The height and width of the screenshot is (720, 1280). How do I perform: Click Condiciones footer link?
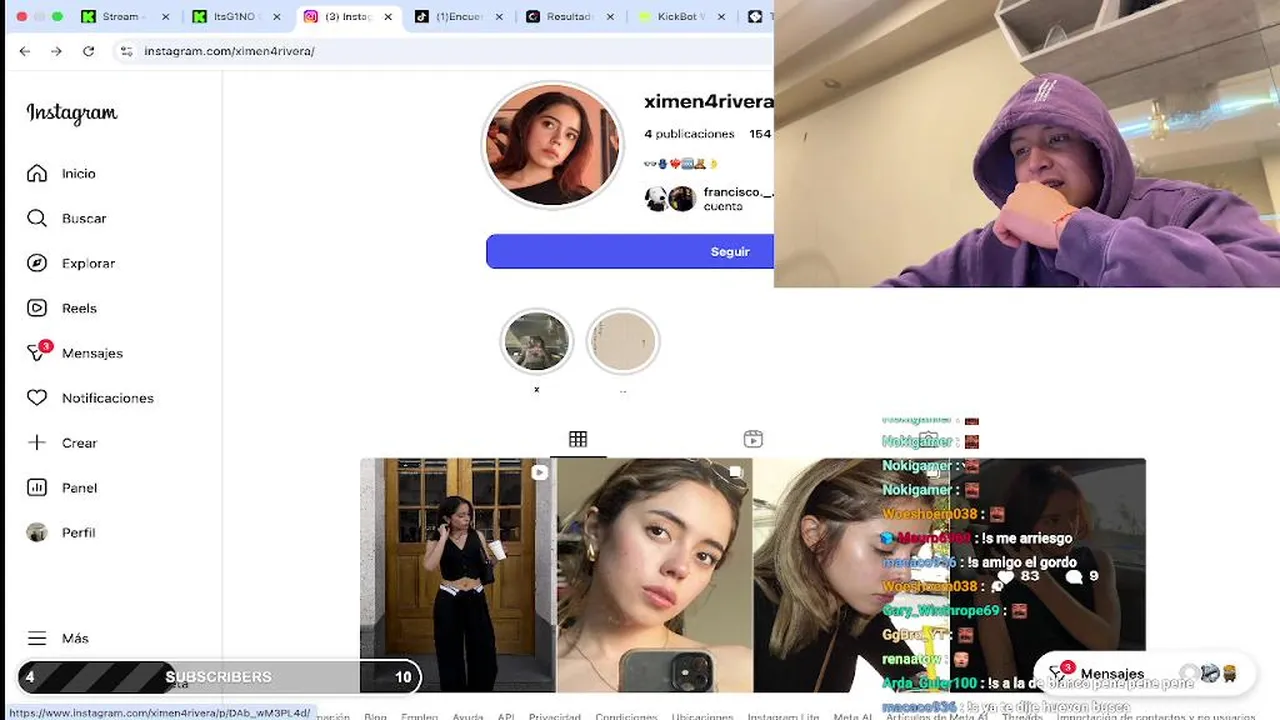(x=626, y=716)
